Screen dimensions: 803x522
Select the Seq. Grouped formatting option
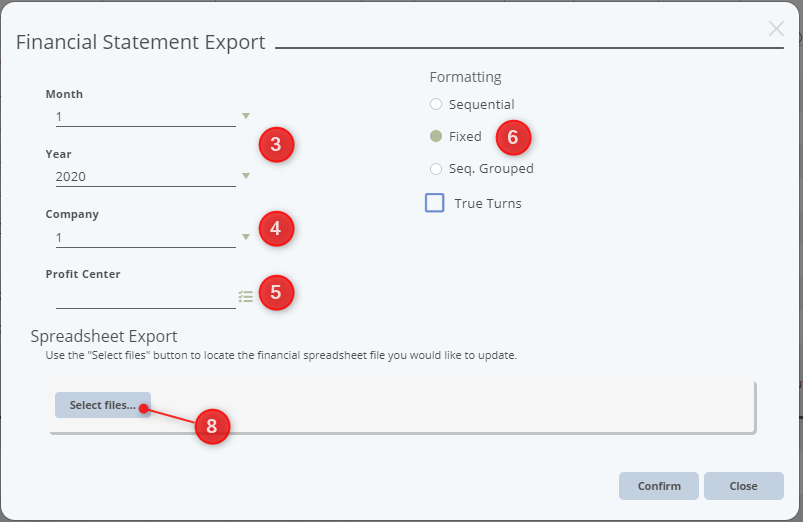click(436, 168)
